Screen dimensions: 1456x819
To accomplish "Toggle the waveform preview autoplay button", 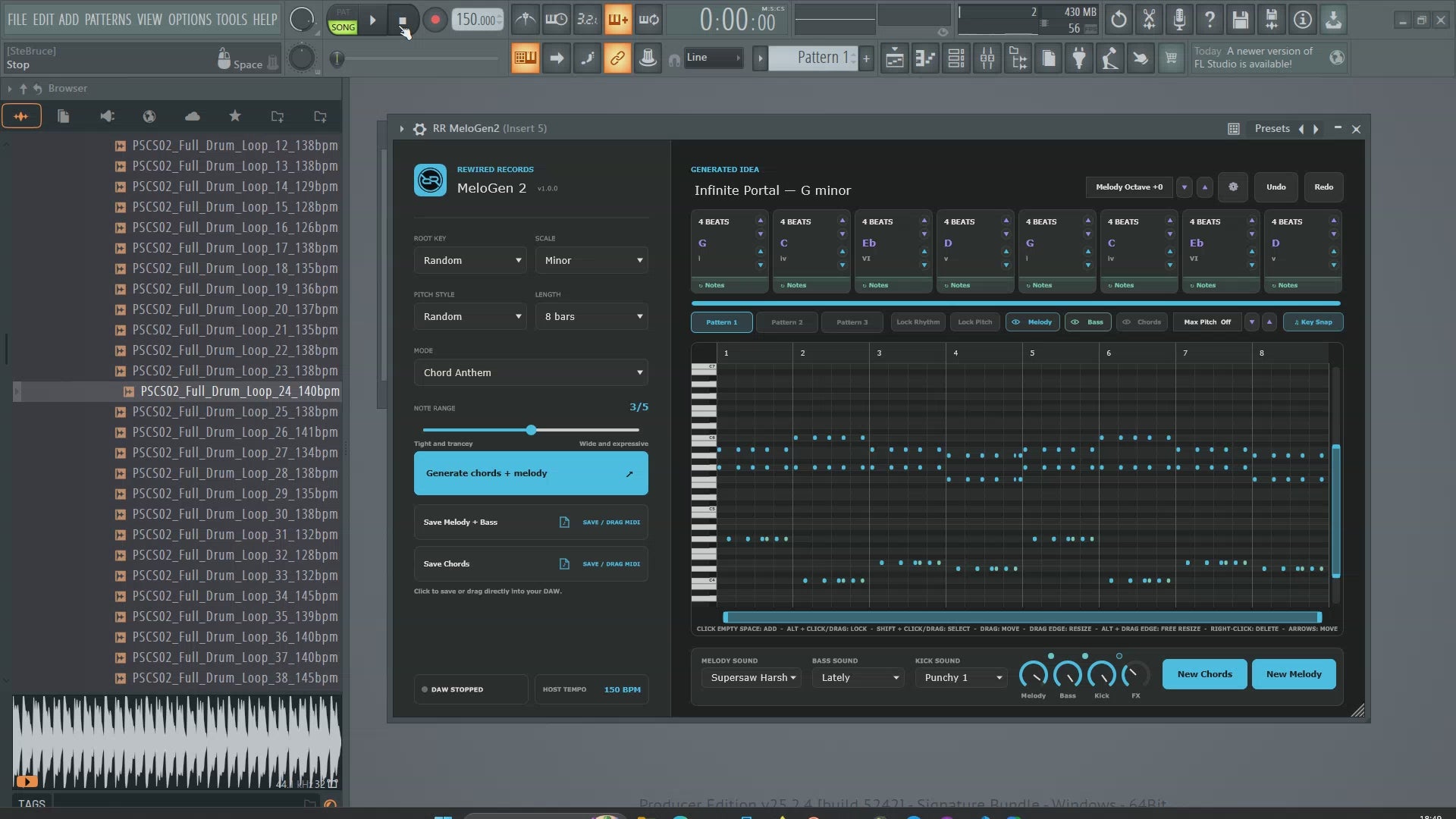I will (x=27, y=782).
